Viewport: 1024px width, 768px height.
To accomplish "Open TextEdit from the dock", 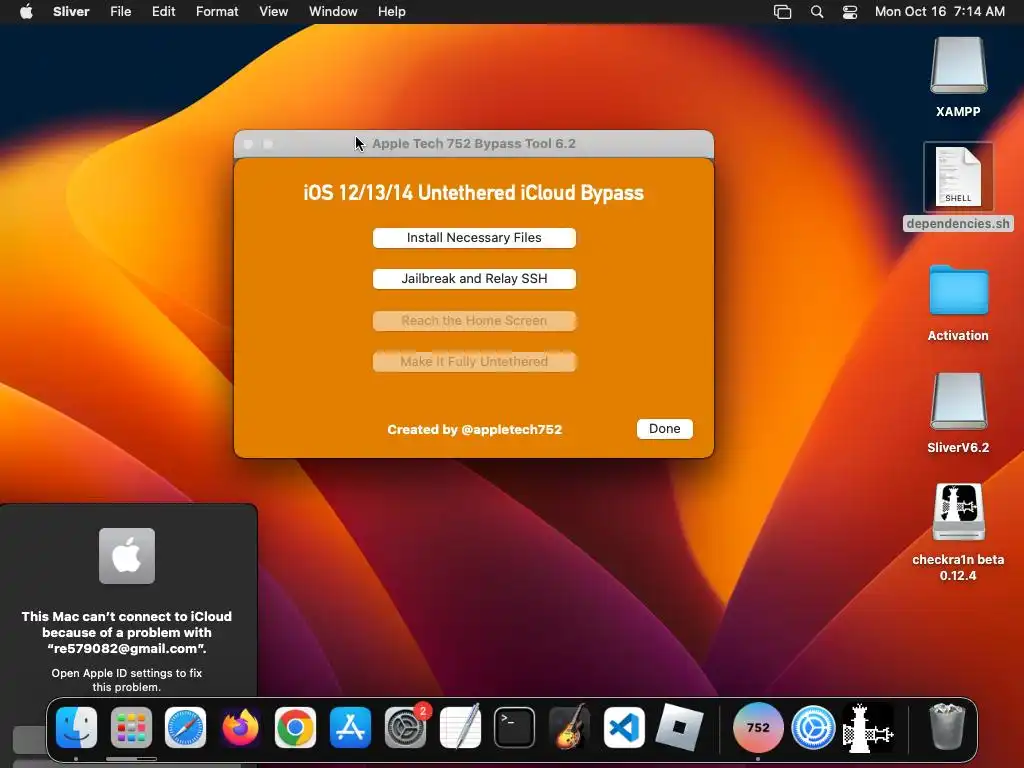I will coord(460,727).
